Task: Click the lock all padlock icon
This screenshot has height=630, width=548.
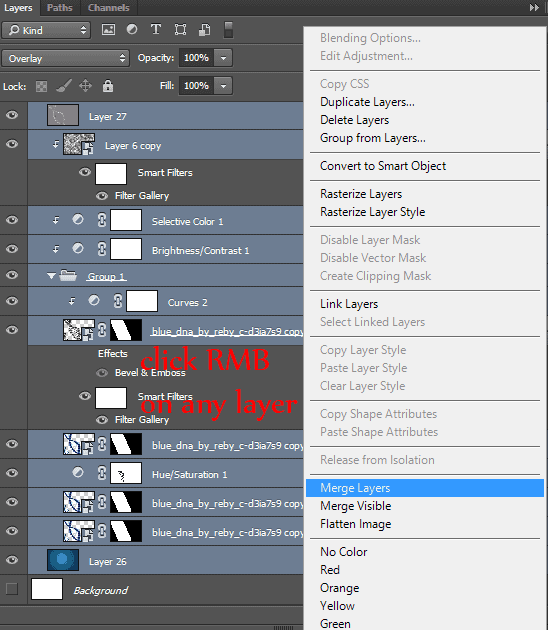Action: 108,86
